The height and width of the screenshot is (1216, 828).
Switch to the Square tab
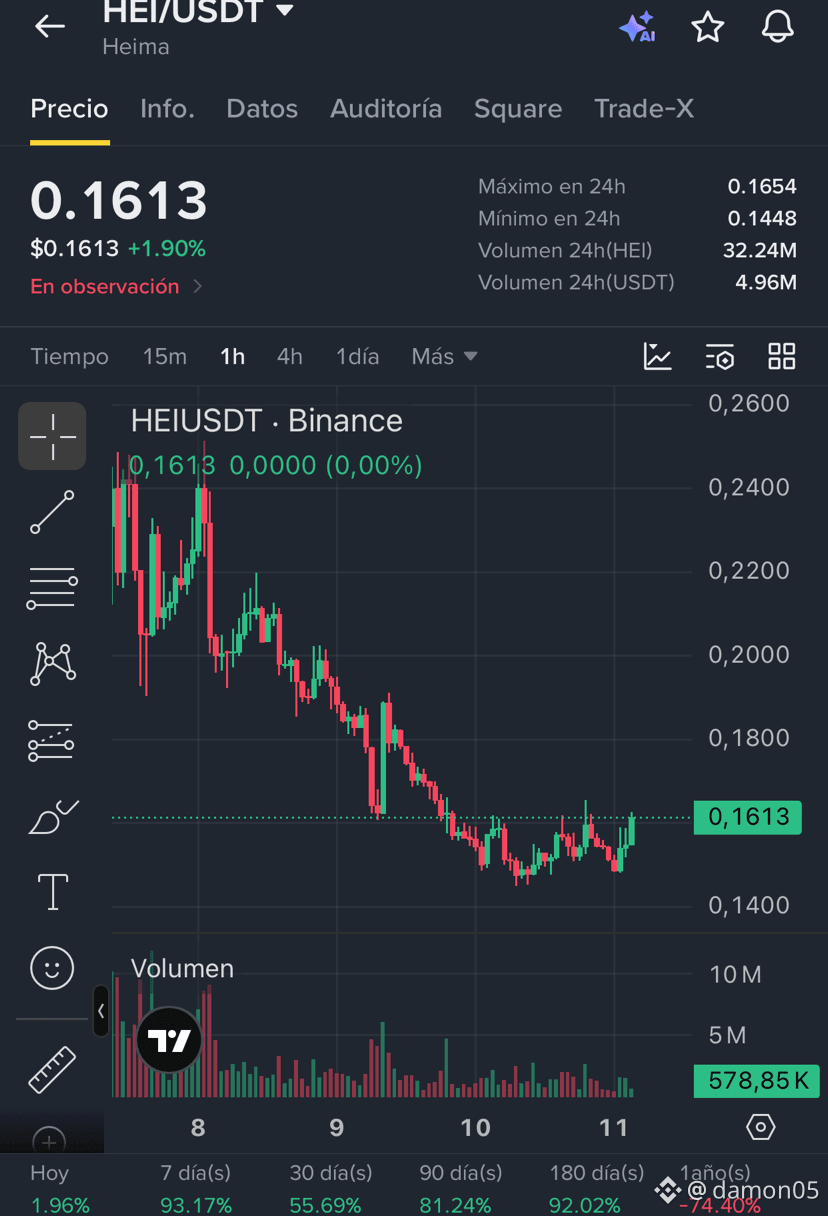point(518,109)
